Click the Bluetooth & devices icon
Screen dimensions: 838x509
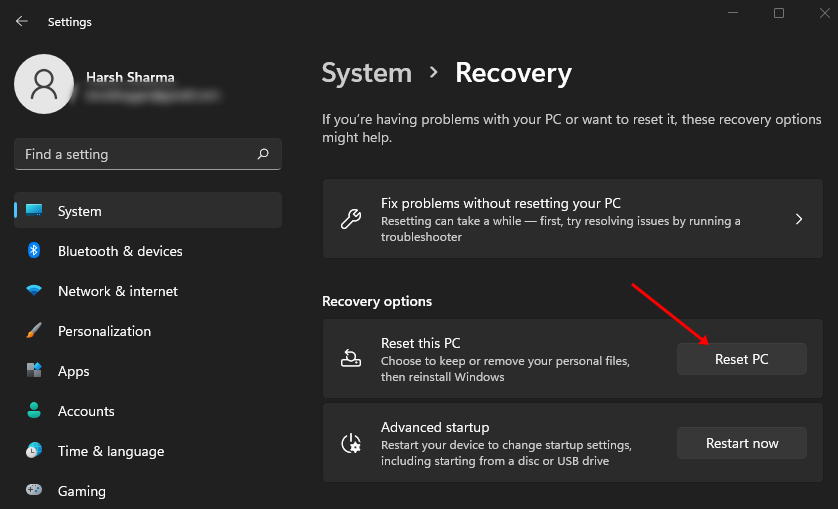coord(34,251)
